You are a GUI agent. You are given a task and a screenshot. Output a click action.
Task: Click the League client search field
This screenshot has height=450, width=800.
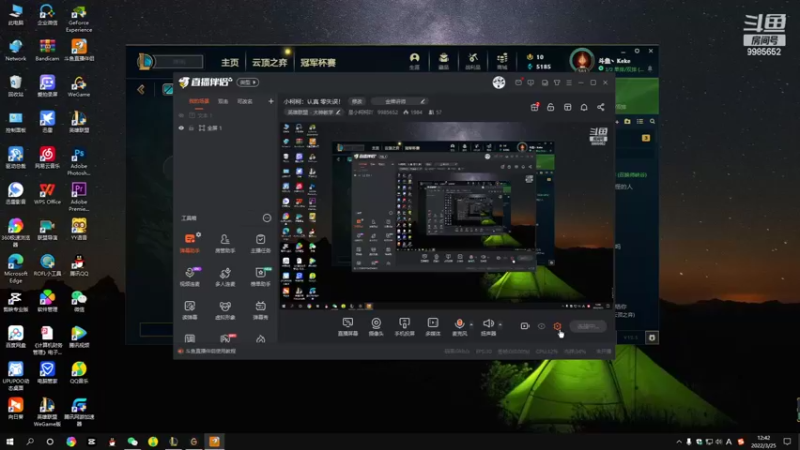coord(178,62)
